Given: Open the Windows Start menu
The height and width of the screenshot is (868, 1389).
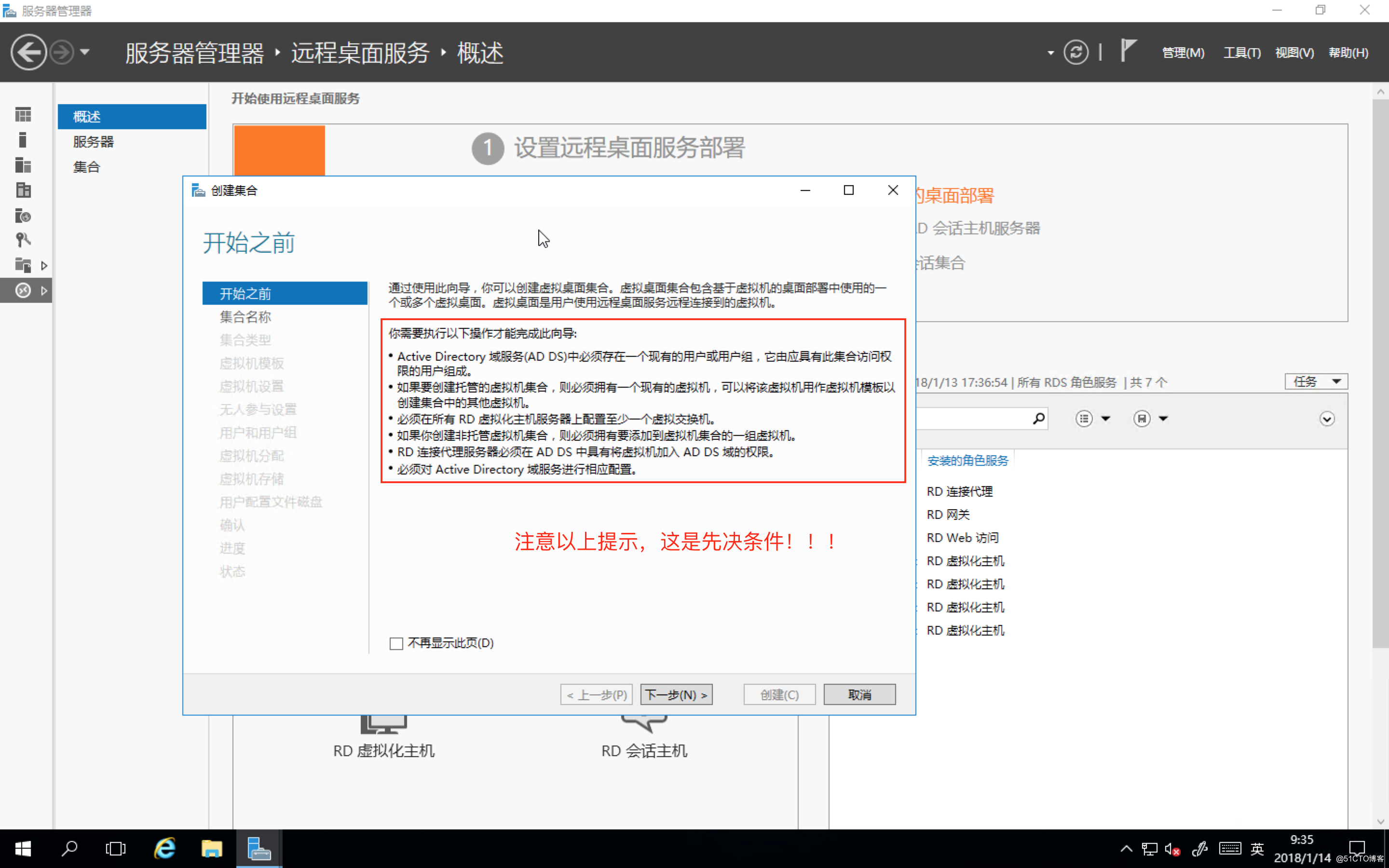Looking at the screenshot, I should click(23, 849).
